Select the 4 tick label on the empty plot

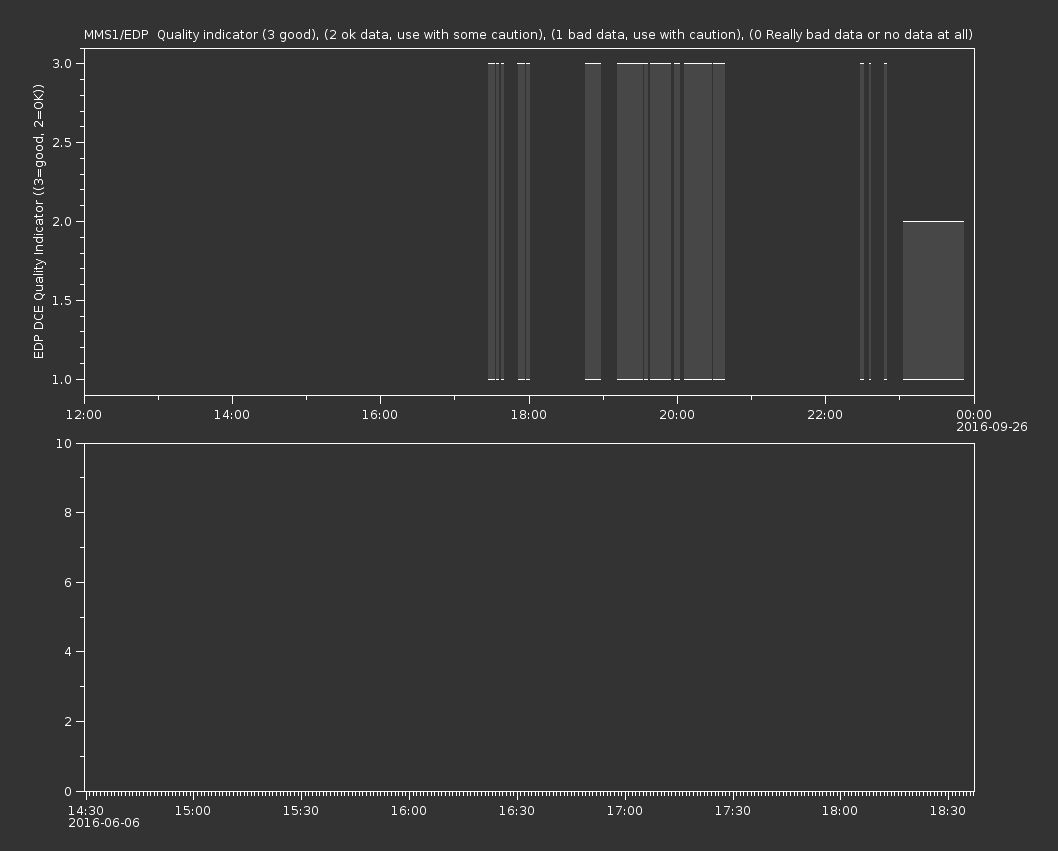(x=68, y=652)
